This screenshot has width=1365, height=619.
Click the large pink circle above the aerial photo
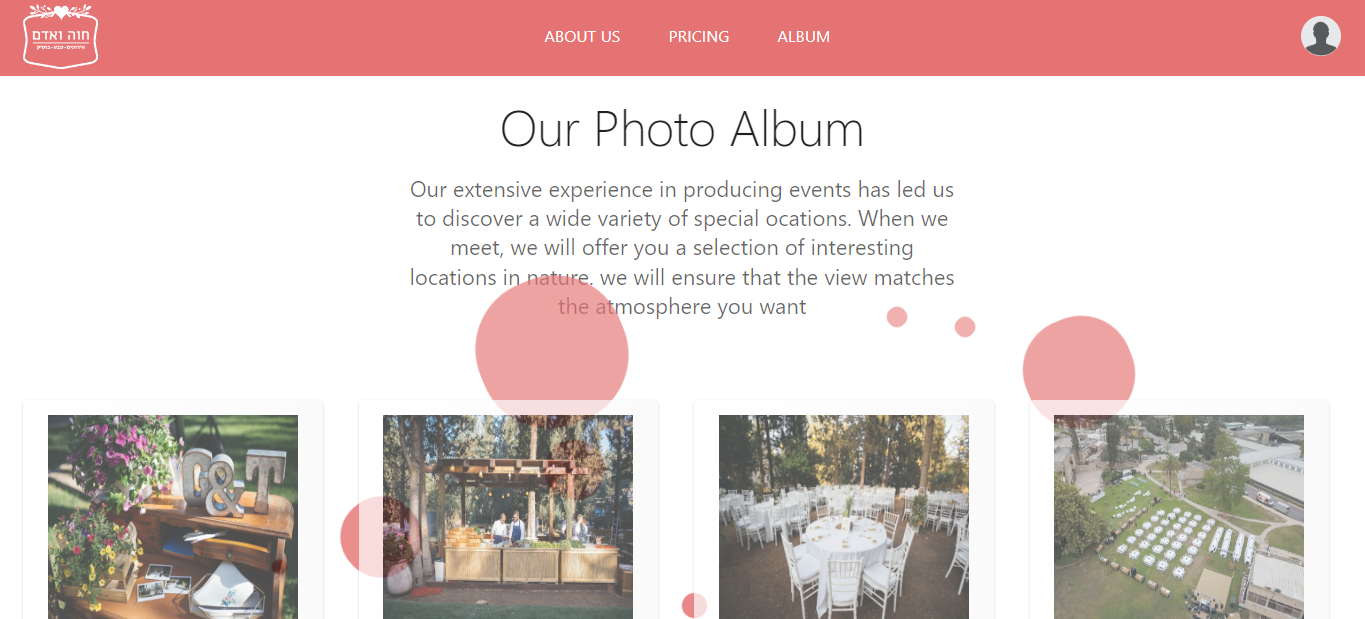click(x=1079, y=372)
